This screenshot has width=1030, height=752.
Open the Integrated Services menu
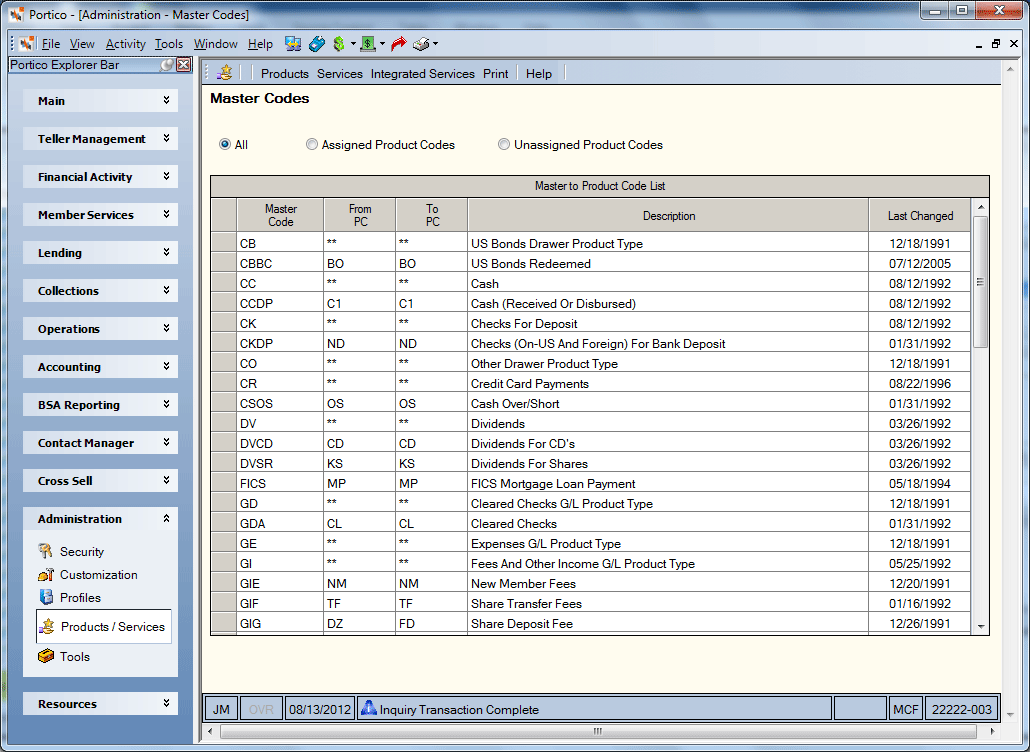(x=422, y=74)
